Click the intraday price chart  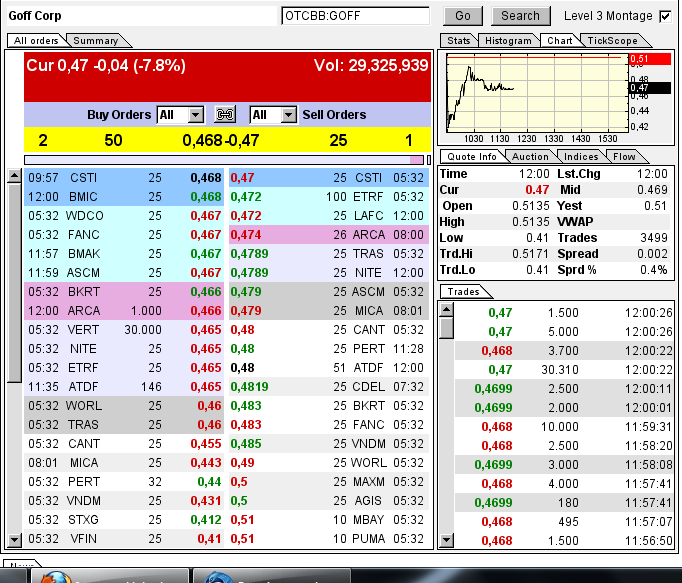pos(538,93)
